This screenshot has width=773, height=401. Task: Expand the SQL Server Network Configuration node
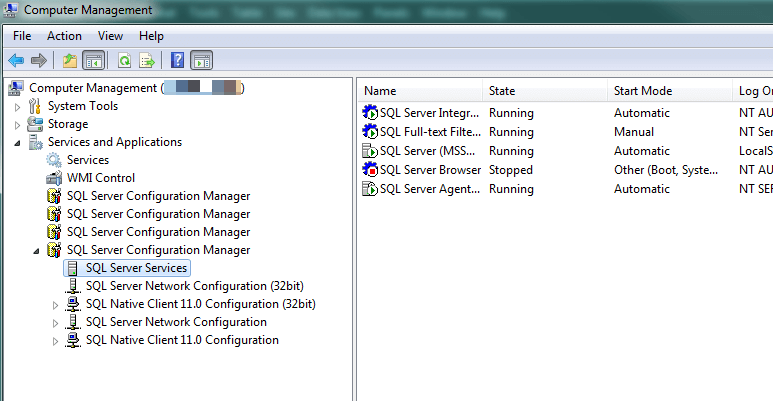55,323
